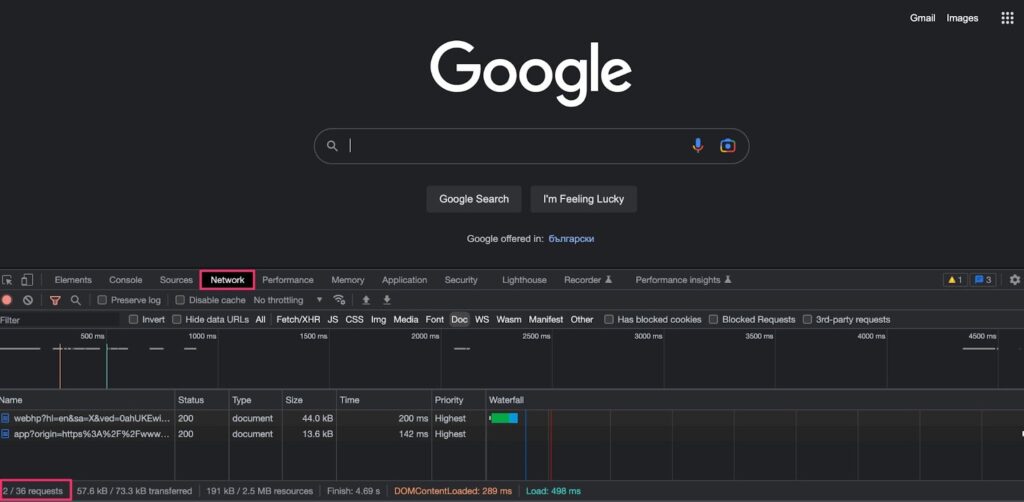
Task: Filter requests by Fetch/XHR
Action: click(x=298, y=319)
